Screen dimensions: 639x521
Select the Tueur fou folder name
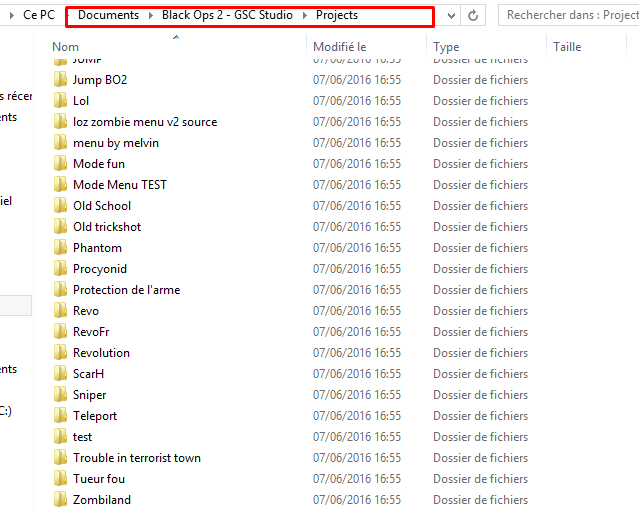(x=99, y=479)
